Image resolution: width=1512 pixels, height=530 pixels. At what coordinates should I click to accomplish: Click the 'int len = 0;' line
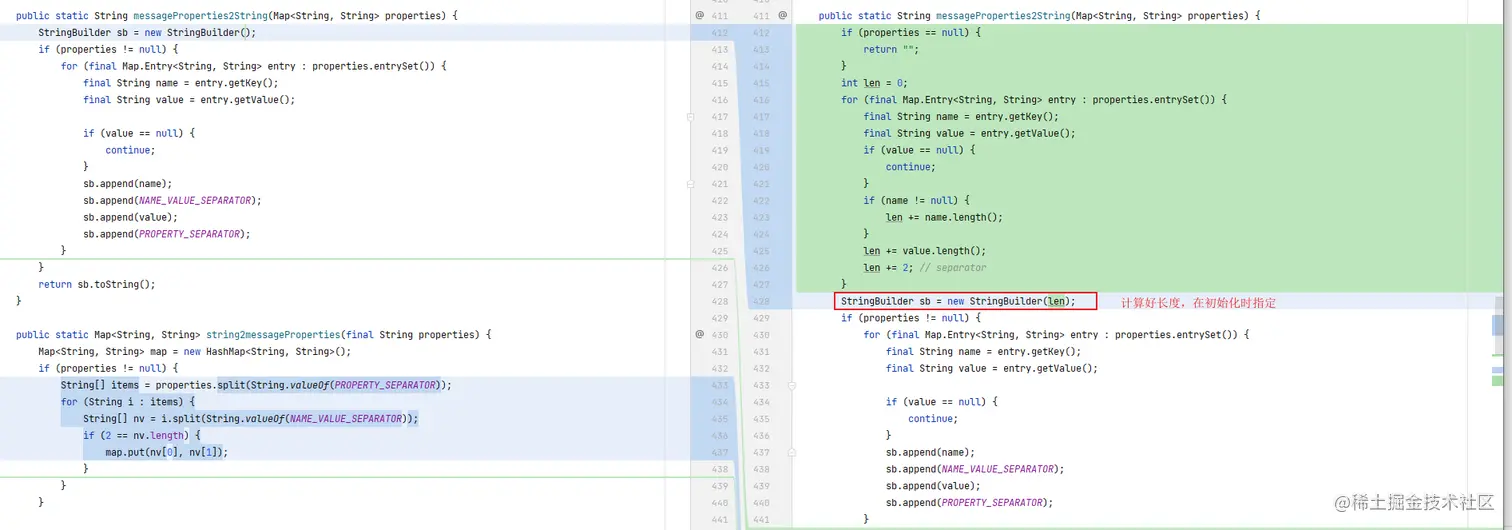point(873,83)
